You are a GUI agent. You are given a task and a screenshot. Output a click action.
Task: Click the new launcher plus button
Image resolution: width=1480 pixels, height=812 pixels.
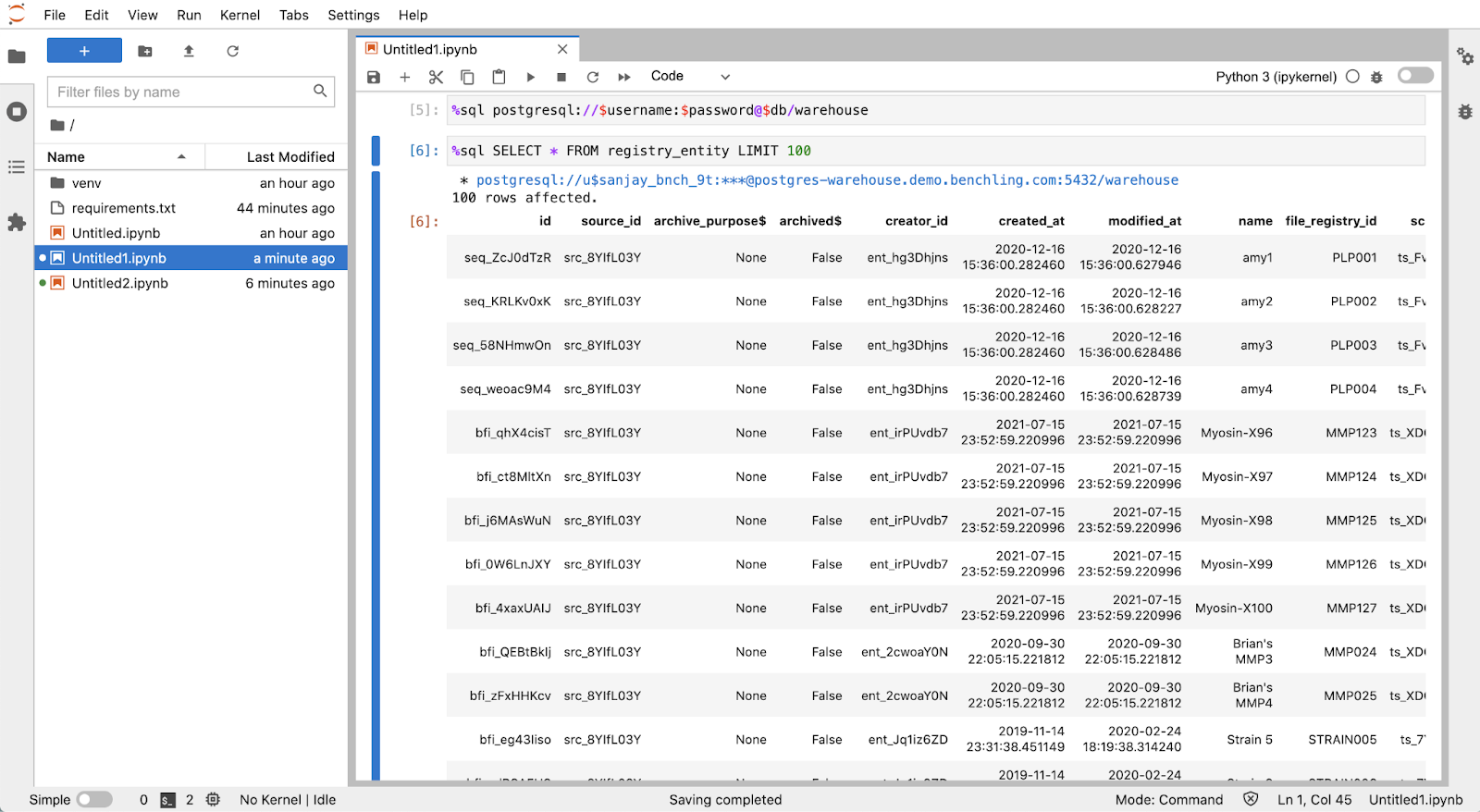click(x=84, y=51)
